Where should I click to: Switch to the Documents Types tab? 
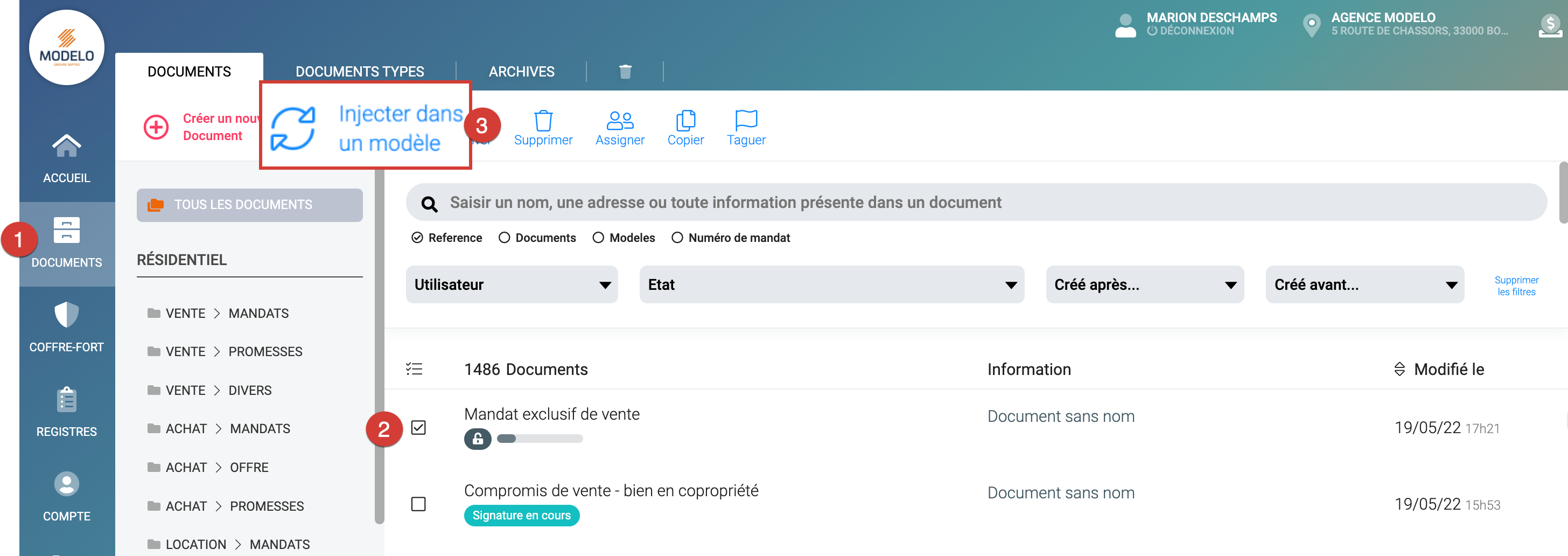pos(360,72)
